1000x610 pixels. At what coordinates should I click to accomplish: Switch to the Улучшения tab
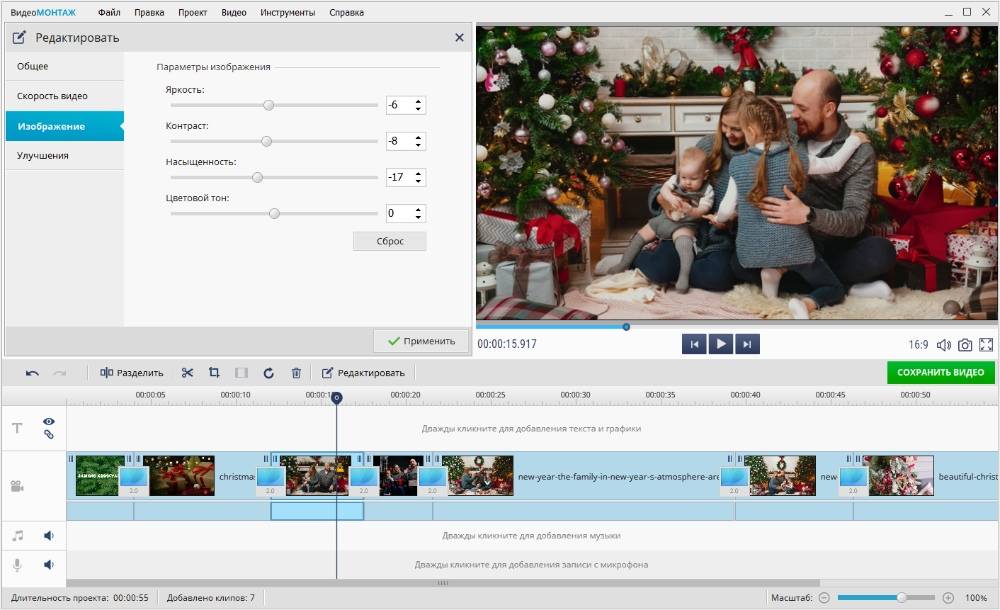[x=43, y=156]
